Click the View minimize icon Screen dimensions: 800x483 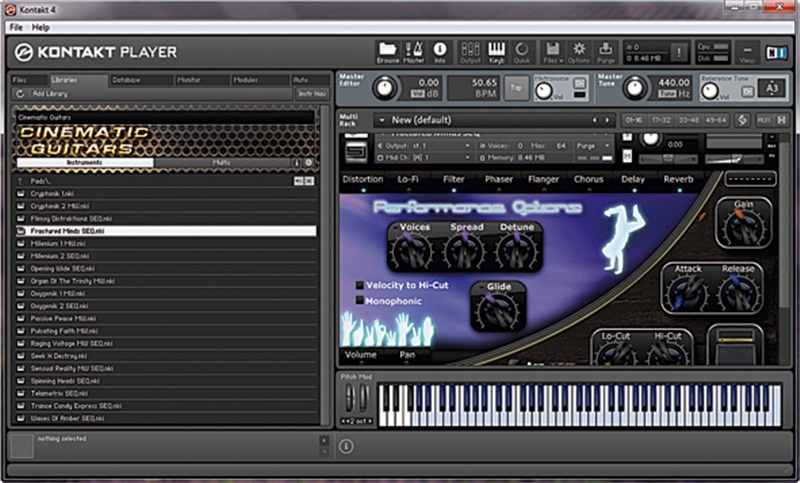(x=746, y=51)
